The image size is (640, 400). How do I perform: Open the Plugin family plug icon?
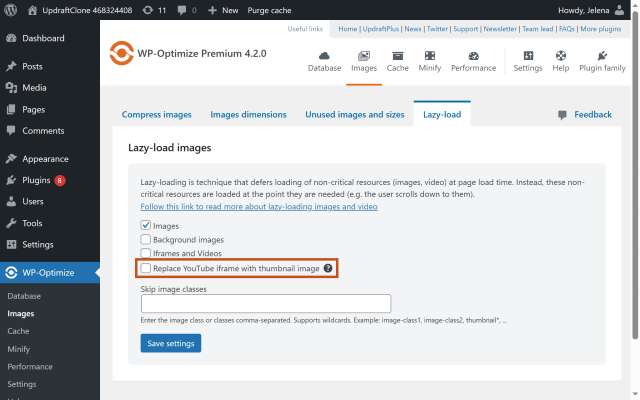click(x=602, y=56)
